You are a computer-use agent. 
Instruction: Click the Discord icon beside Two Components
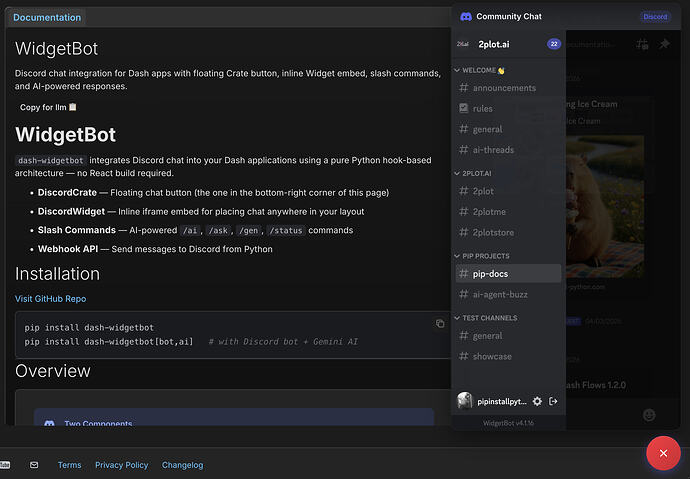49,423
